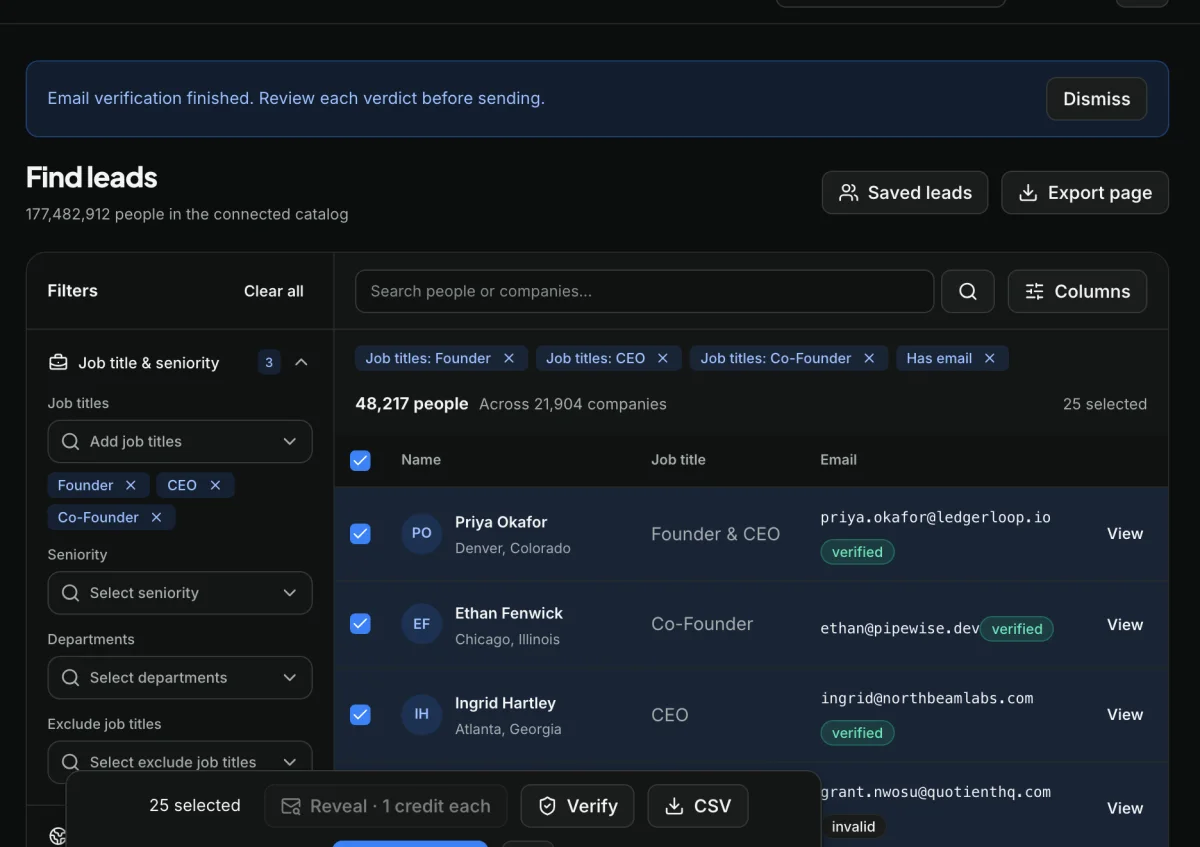Click email ingrid@northbeamlabs.com
Viewport: 1200px width, 847px height.
tap(927, 699)
